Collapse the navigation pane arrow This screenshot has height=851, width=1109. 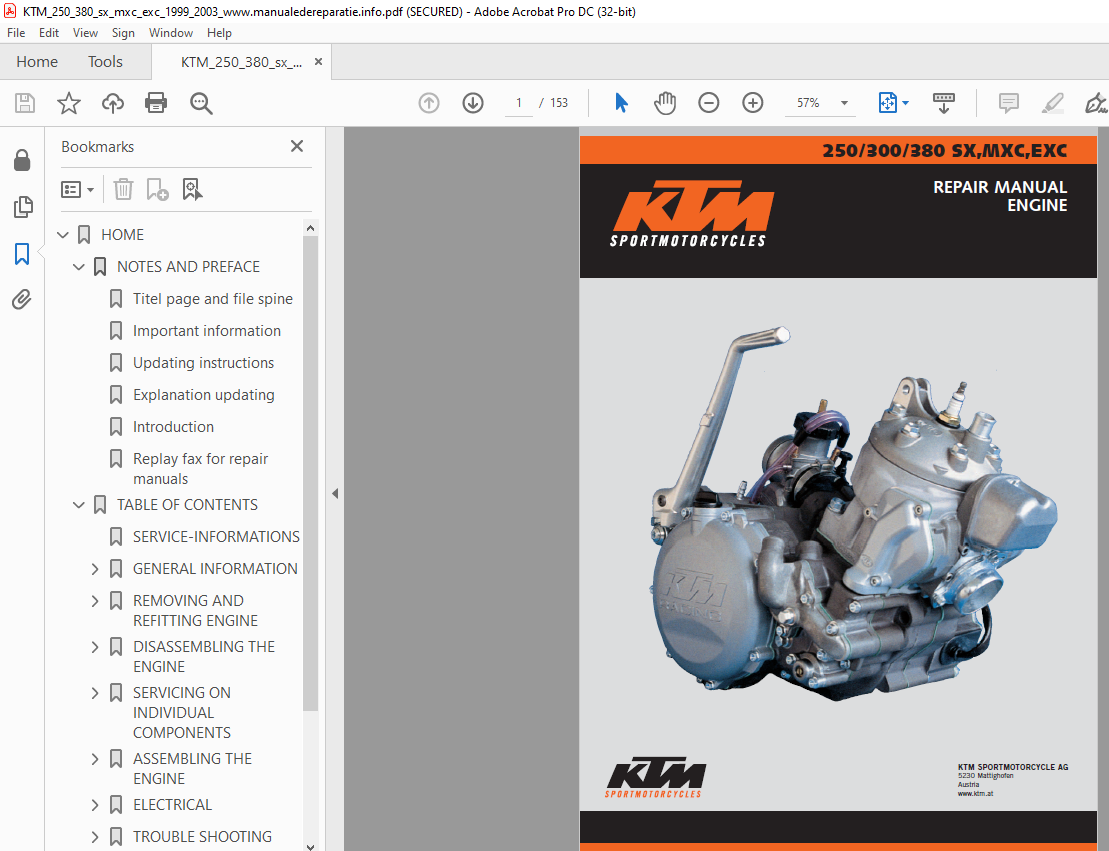pyautogui.click(x=335, y=494)
